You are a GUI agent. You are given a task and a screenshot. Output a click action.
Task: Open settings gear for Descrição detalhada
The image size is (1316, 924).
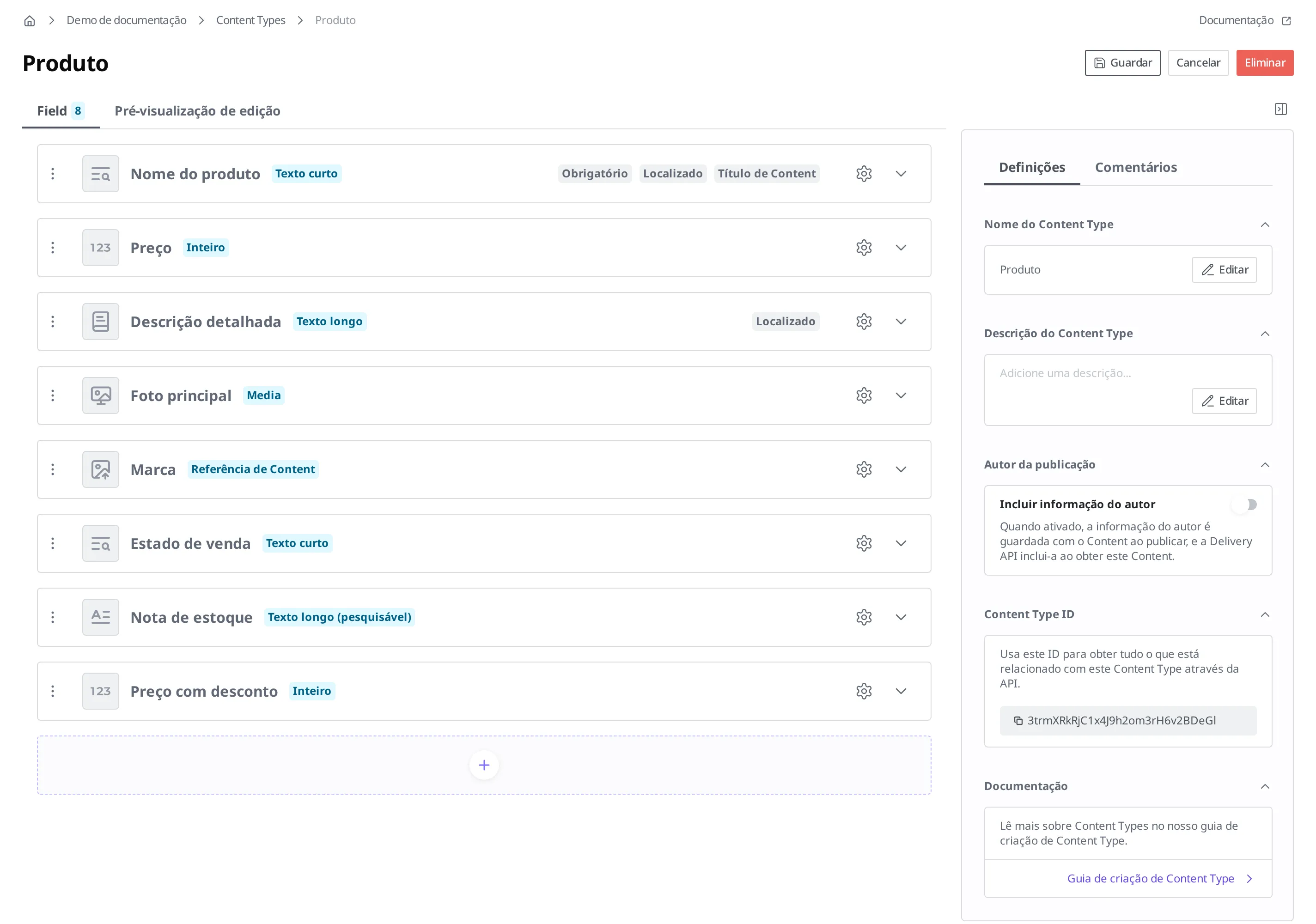[864, 322]
